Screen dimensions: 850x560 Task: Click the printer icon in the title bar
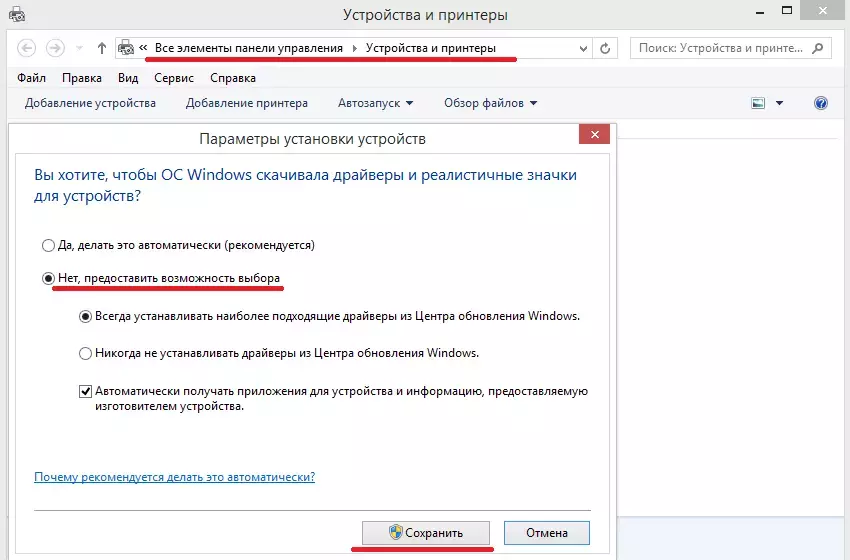pos(17,15)
